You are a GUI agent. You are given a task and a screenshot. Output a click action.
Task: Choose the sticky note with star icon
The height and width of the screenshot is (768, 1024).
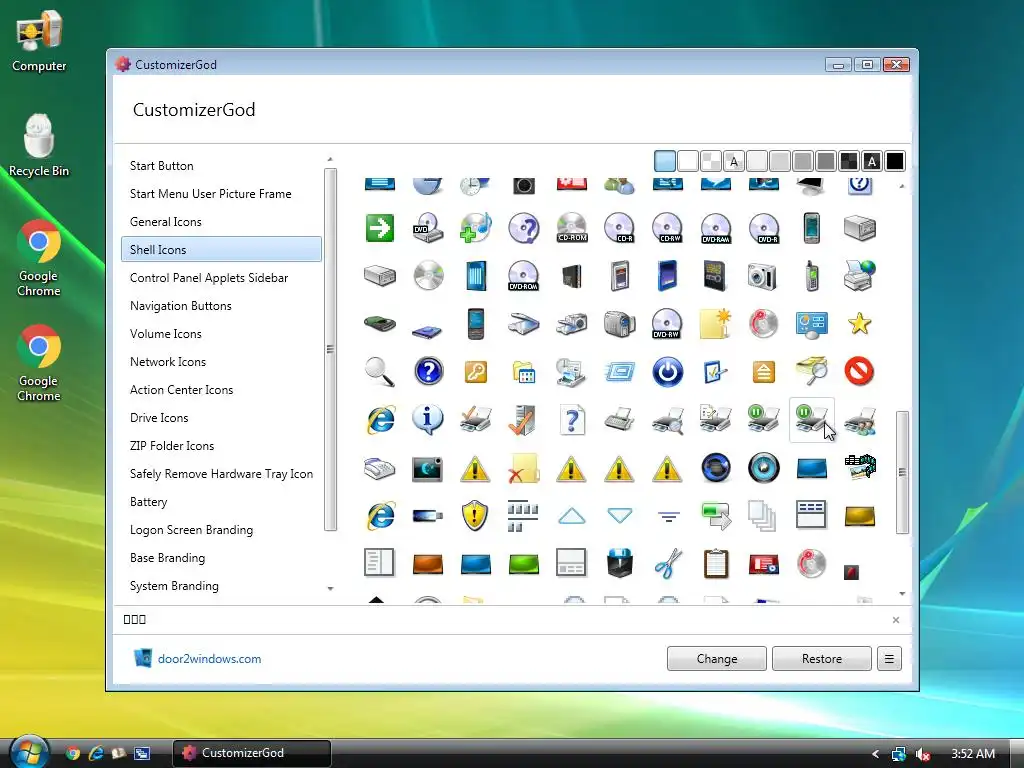coord(715,323)
